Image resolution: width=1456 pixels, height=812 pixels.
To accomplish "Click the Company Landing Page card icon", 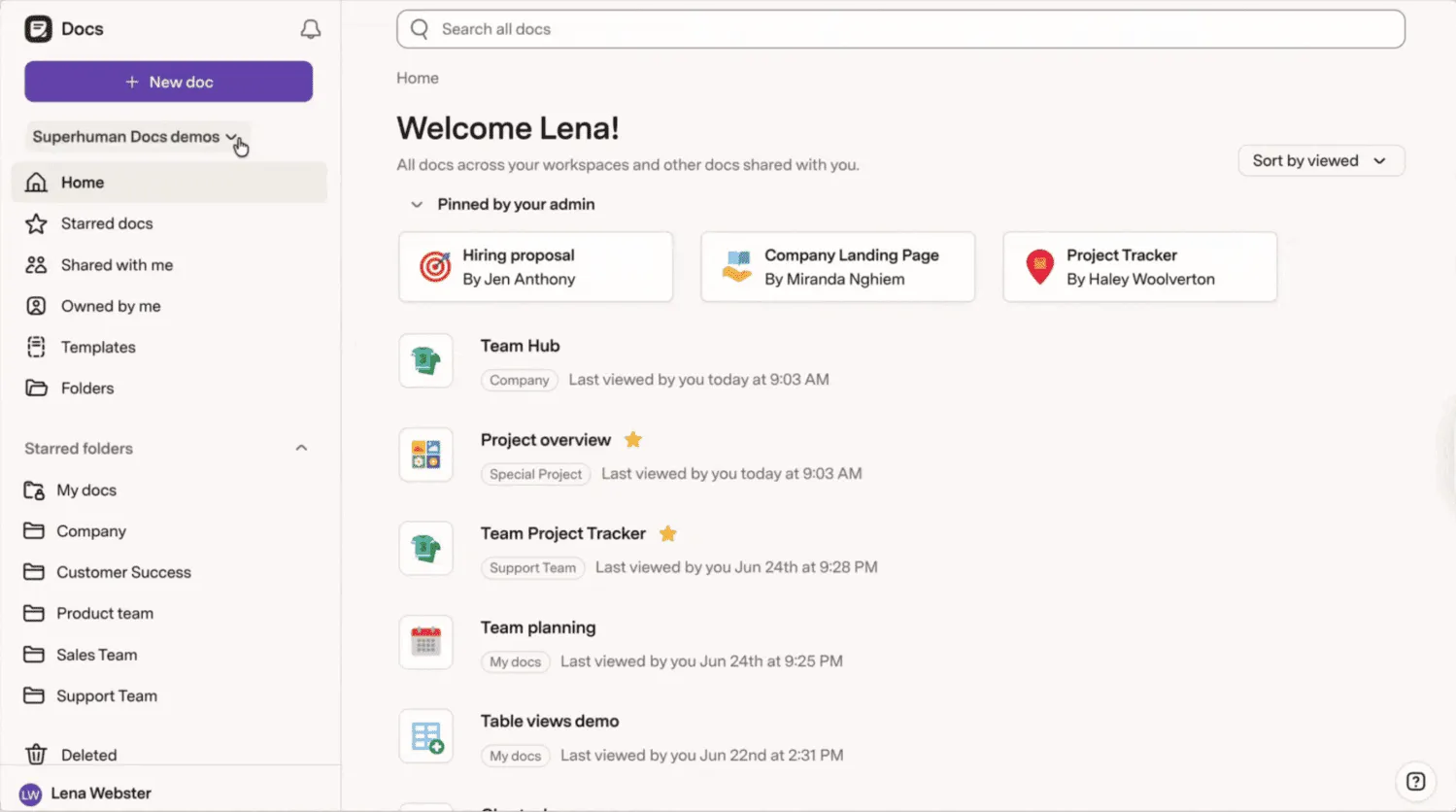I will pyautogui.click(x=737, y=266).
